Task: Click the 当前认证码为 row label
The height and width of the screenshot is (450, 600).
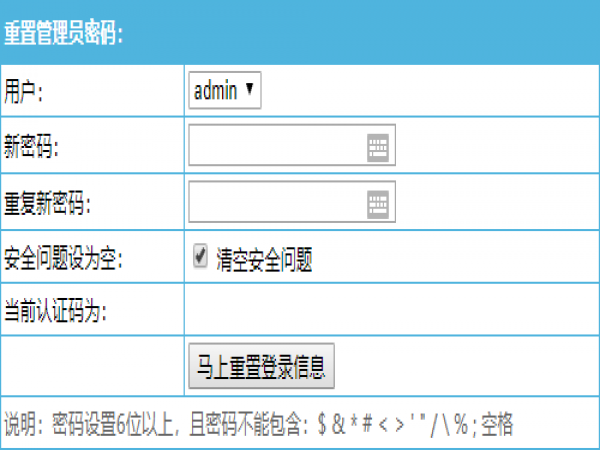Action: pyautogui.click(x=55, y=312)
